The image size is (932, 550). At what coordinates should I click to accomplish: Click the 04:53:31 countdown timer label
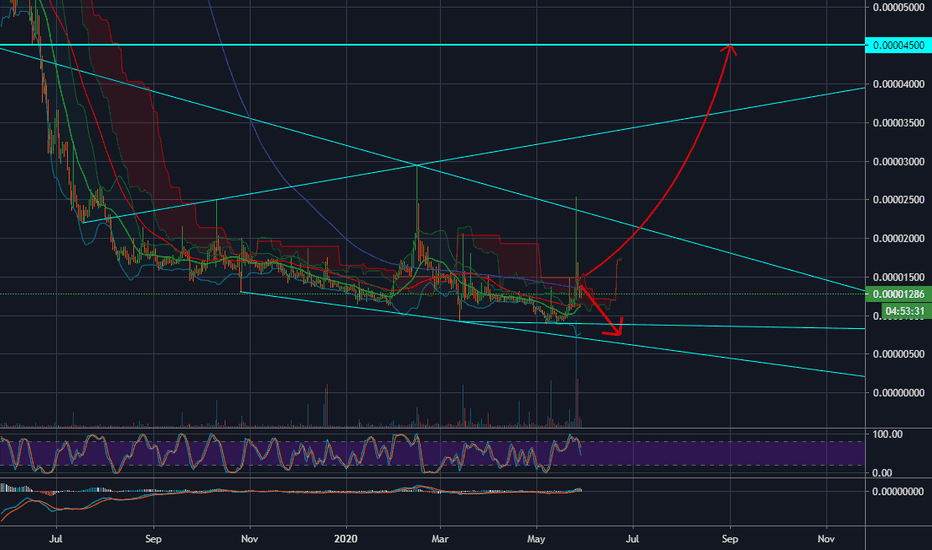click(x=905, y=311)
